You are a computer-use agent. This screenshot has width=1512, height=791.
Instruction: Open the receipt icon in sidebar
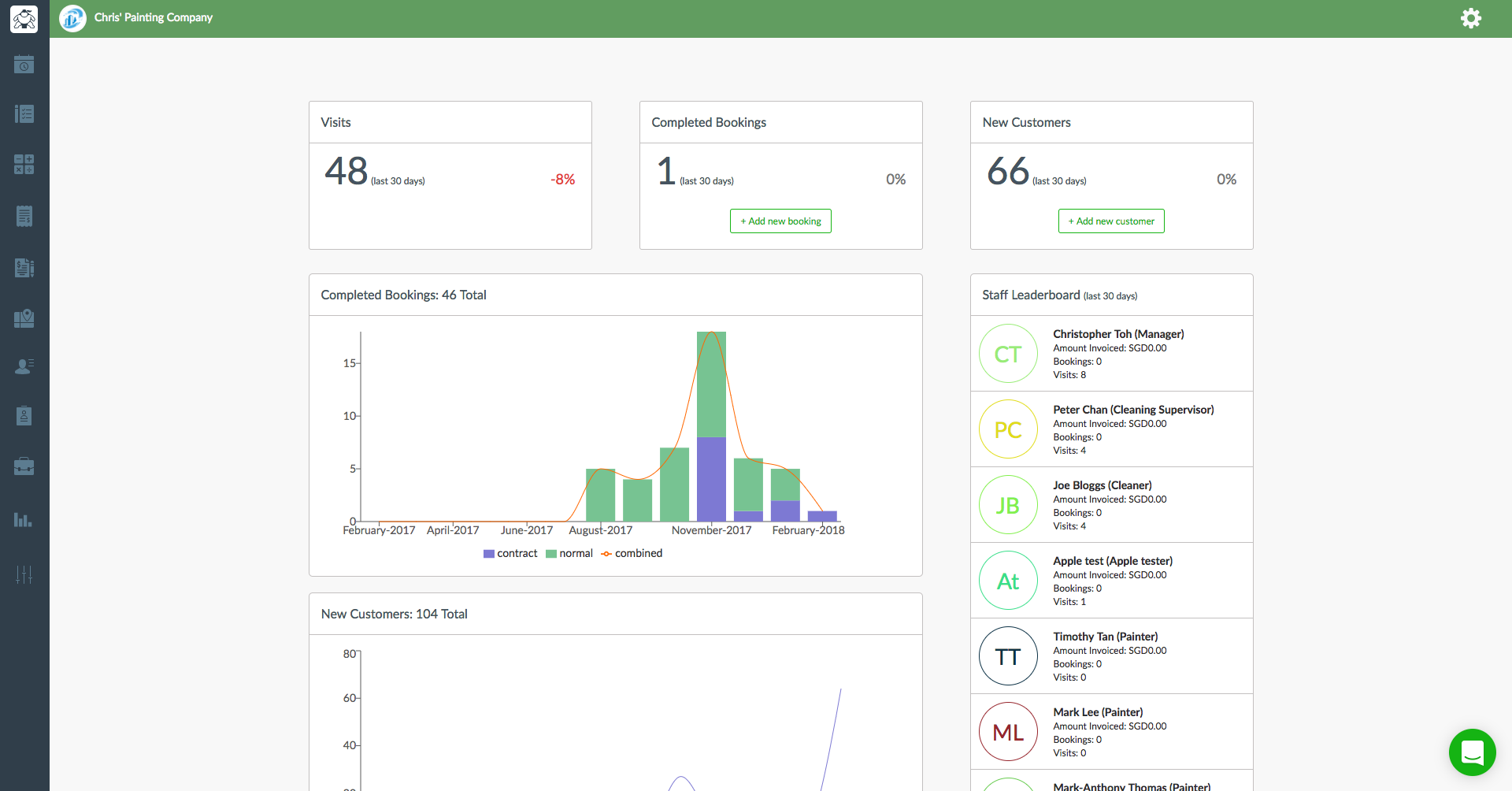point(24,215)
